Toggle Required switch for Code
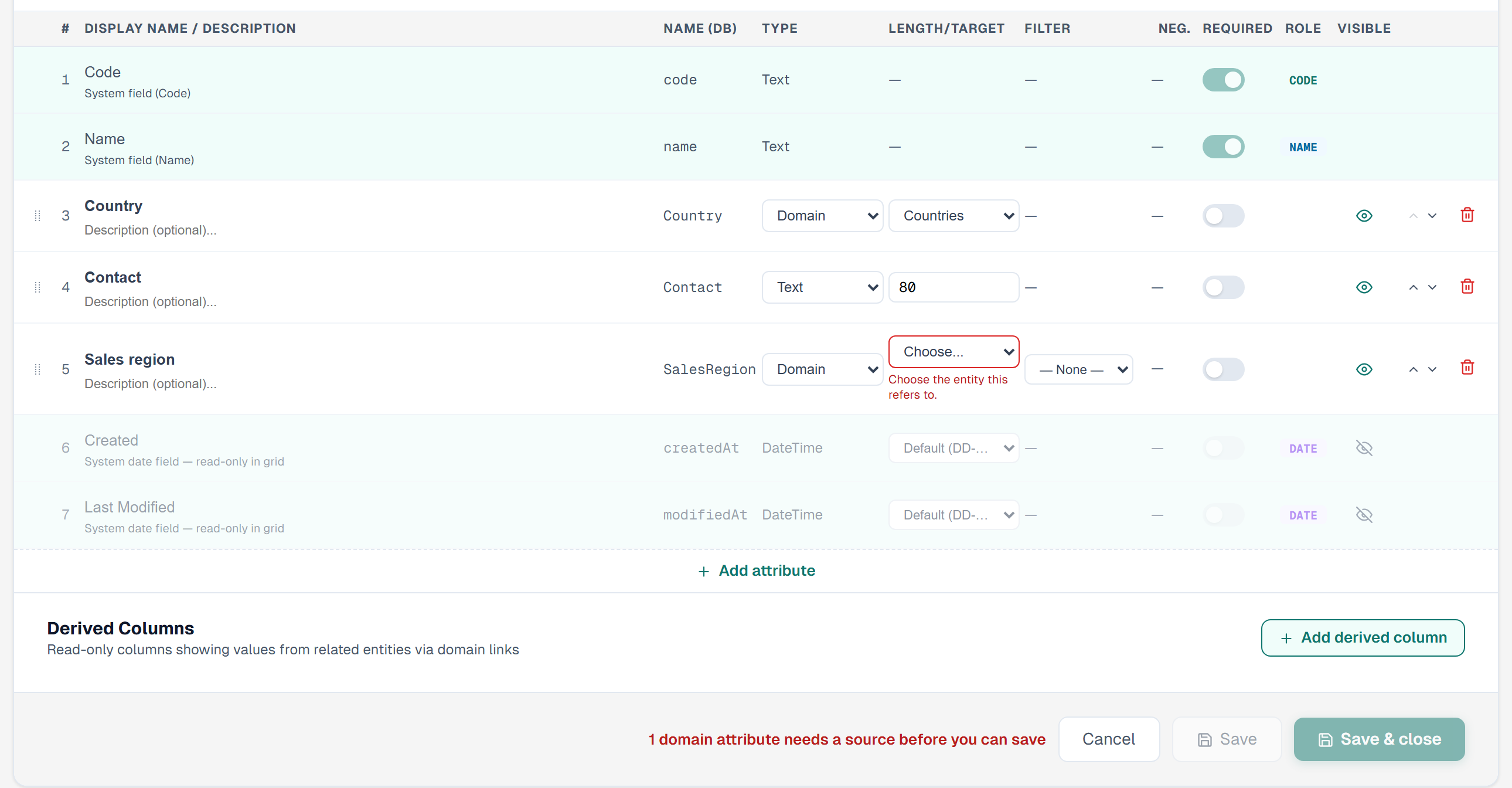The image size is (1512, 788). pos(1223,80)
